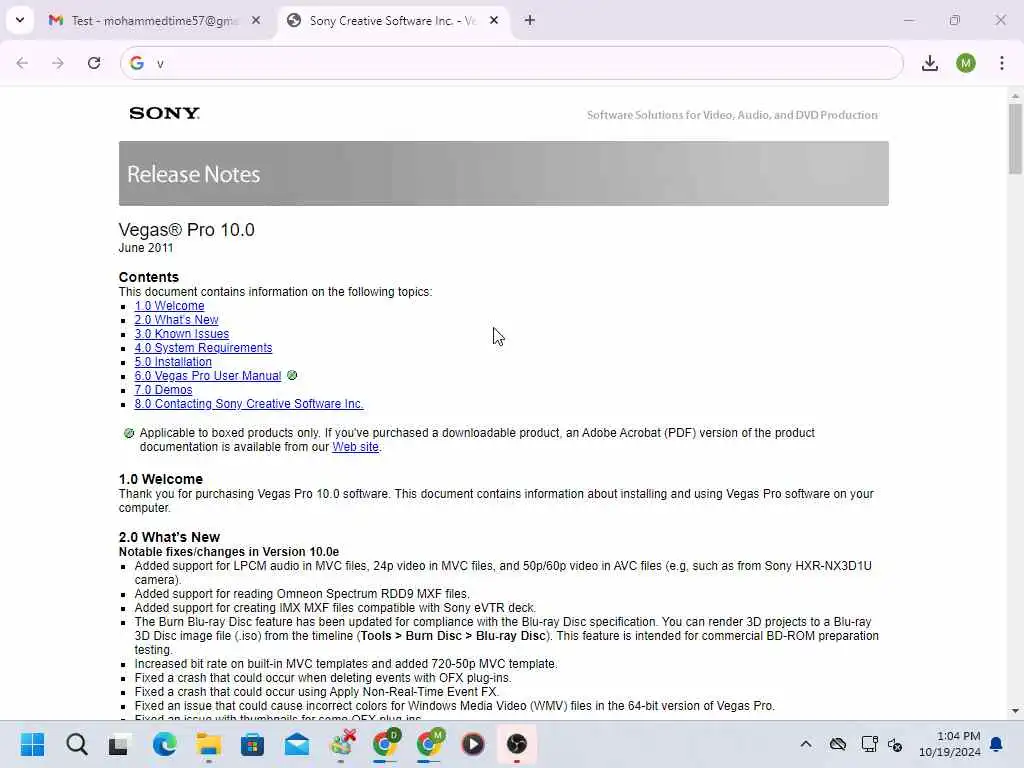The width and height of the screenshot is (1024, 768).
Task: Open the tab search chevron
Action: click(x=20, y=20)
